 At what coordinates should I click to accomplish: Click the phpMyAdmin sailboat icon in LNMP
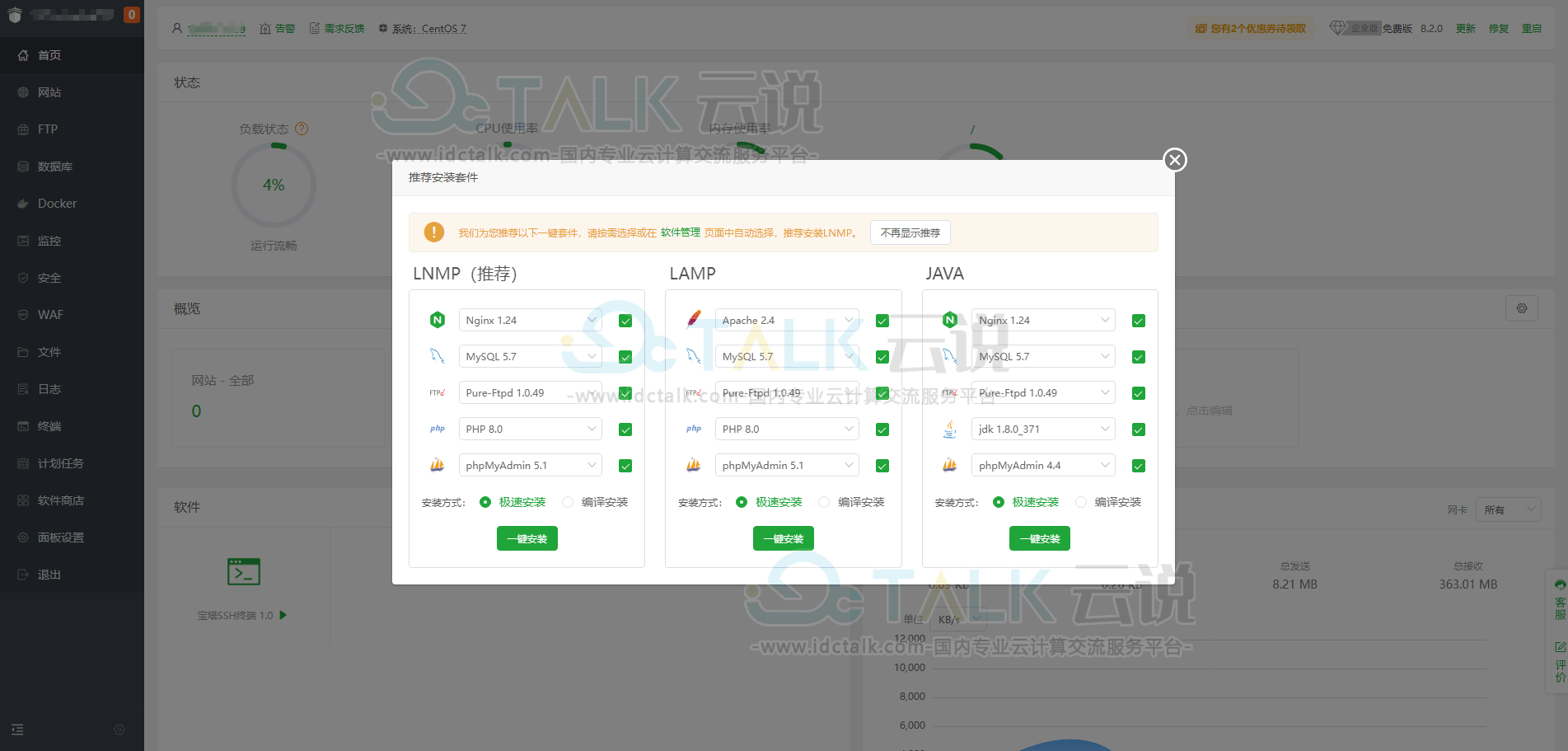(438, 465)
